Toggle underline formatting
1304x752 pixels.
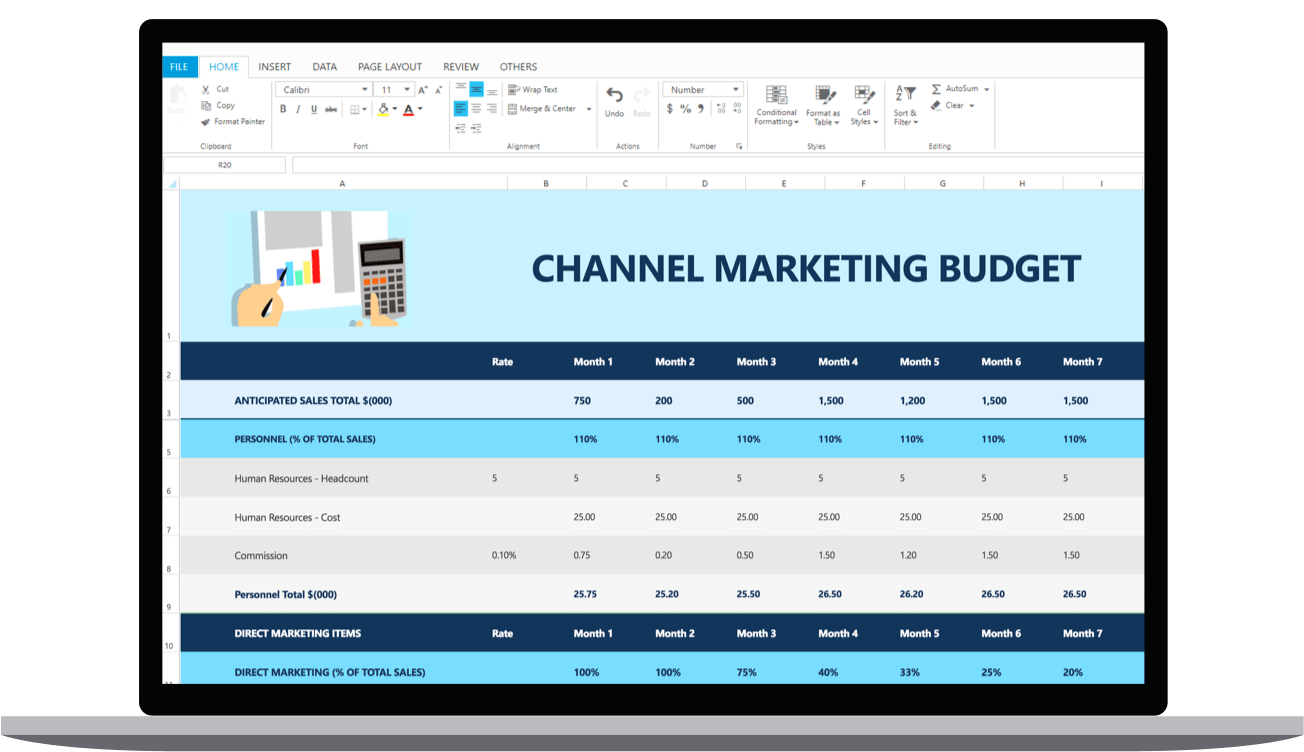point(314,109)
